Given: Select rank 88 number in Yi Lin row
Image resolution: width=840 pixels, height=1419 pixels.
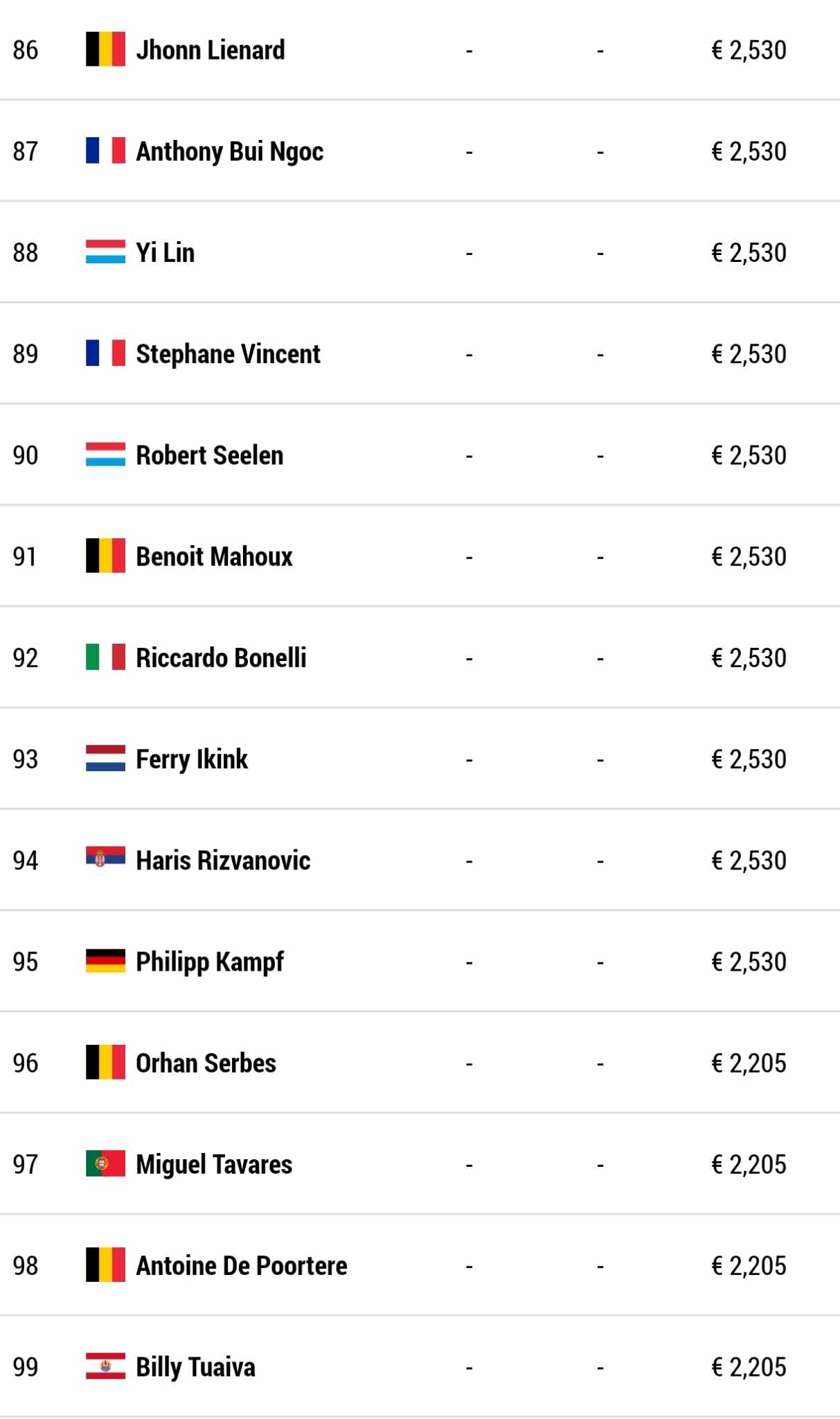Looking at the screenshot, I should pyautogui.click(x=26, y=253).
